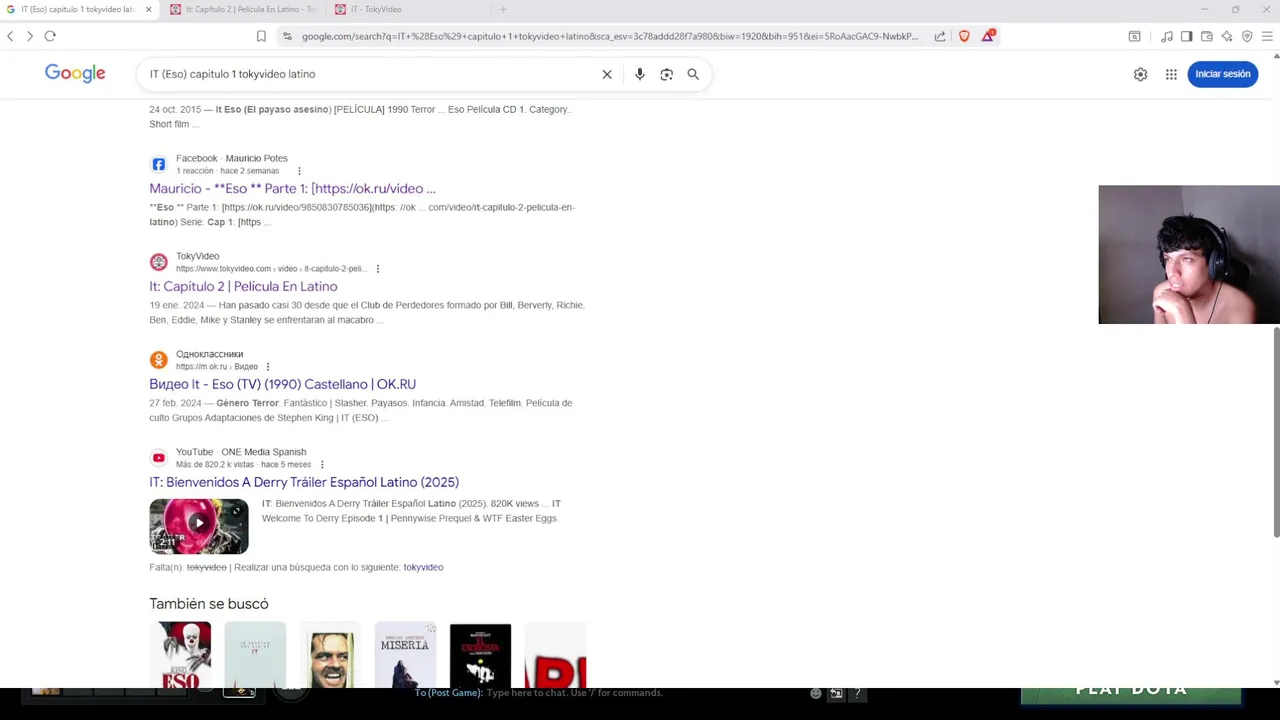Open a new tab with plus button
The image size is (1280, 720).
(503, 9)
